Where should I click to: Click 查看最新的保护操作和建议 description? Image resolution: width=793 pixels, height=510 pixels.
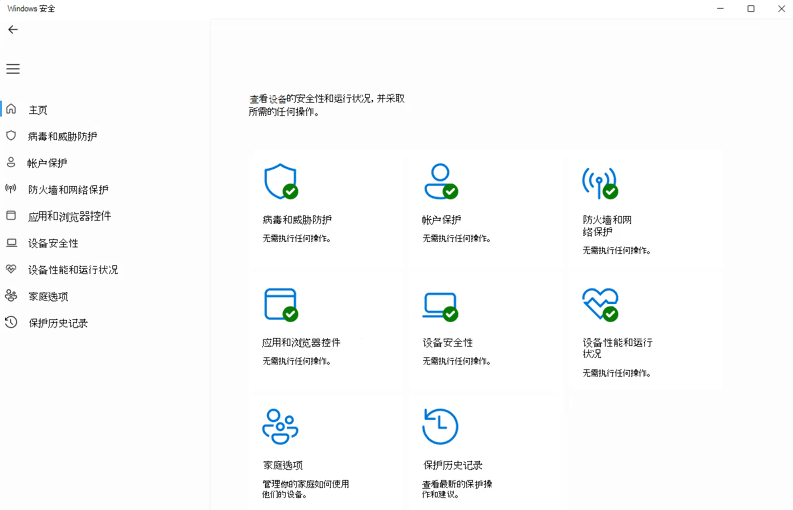(x=457, y=489)
